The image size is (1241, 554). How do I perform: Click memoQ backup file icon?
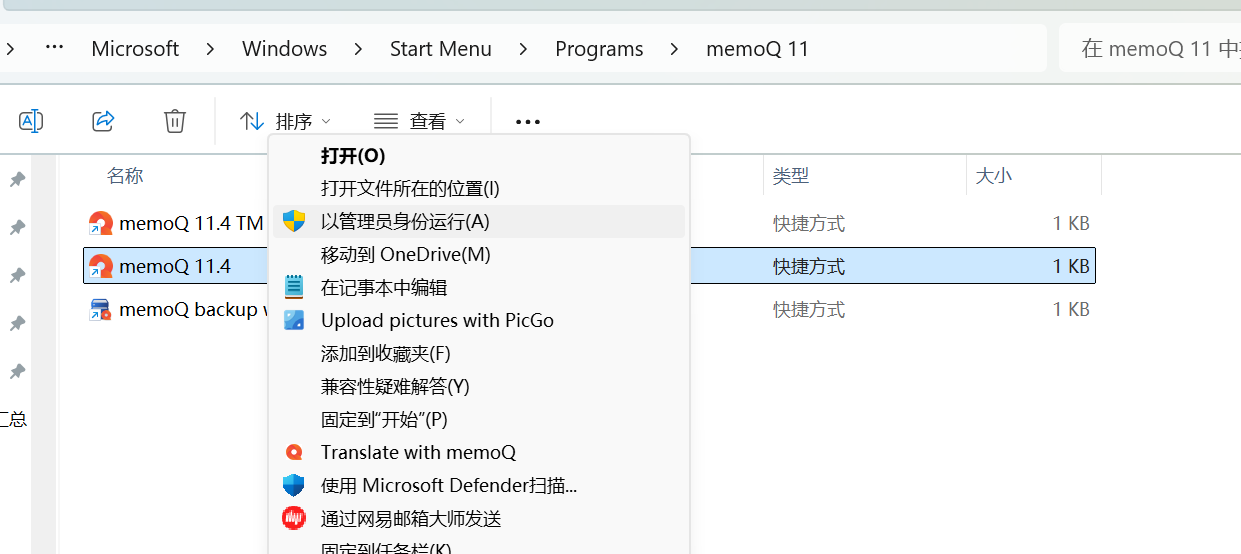(x=100, y=309)
